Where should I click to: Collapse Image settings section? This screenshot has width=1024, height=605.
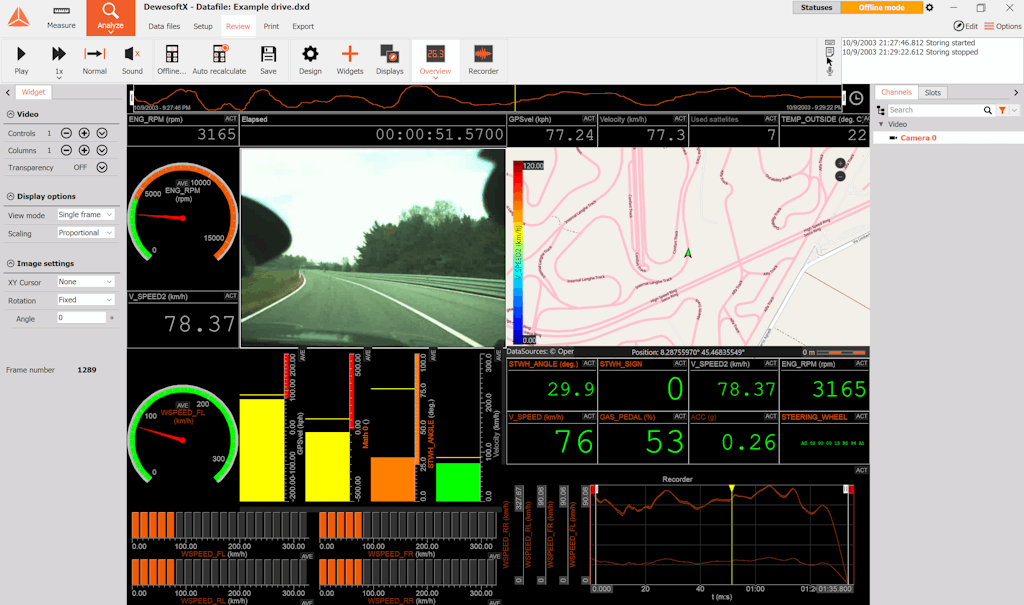(10, 264)
